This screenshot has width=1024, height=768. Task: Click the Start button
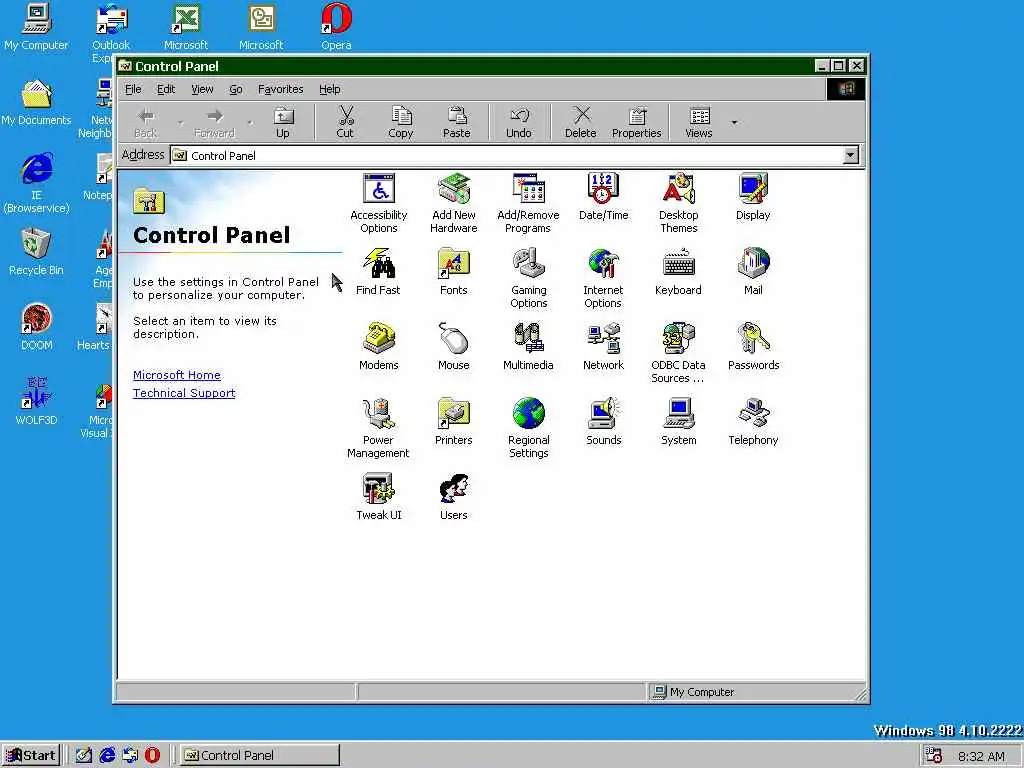click(31, 756)
